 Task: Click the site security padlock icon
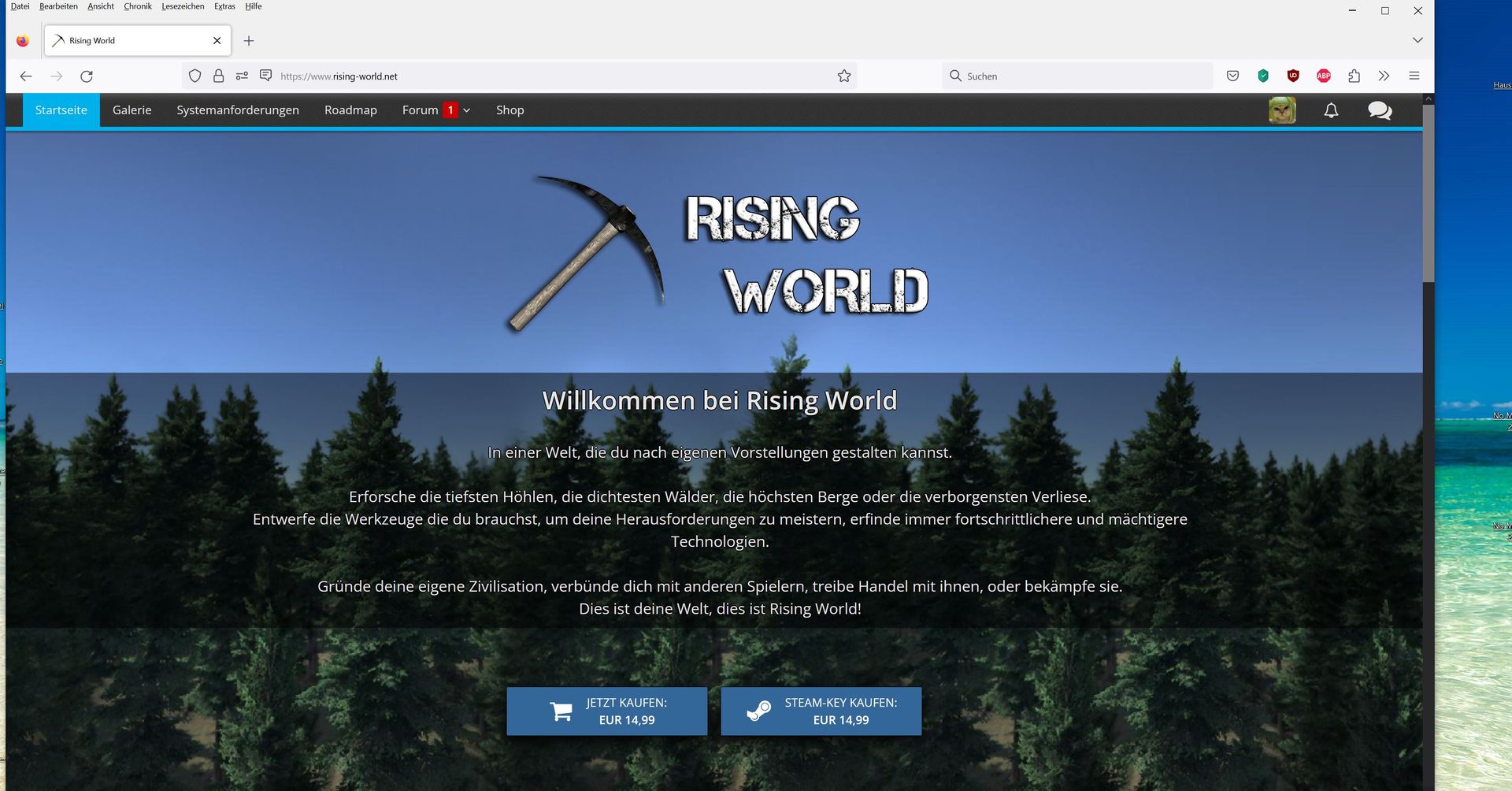tap(219, 76)
